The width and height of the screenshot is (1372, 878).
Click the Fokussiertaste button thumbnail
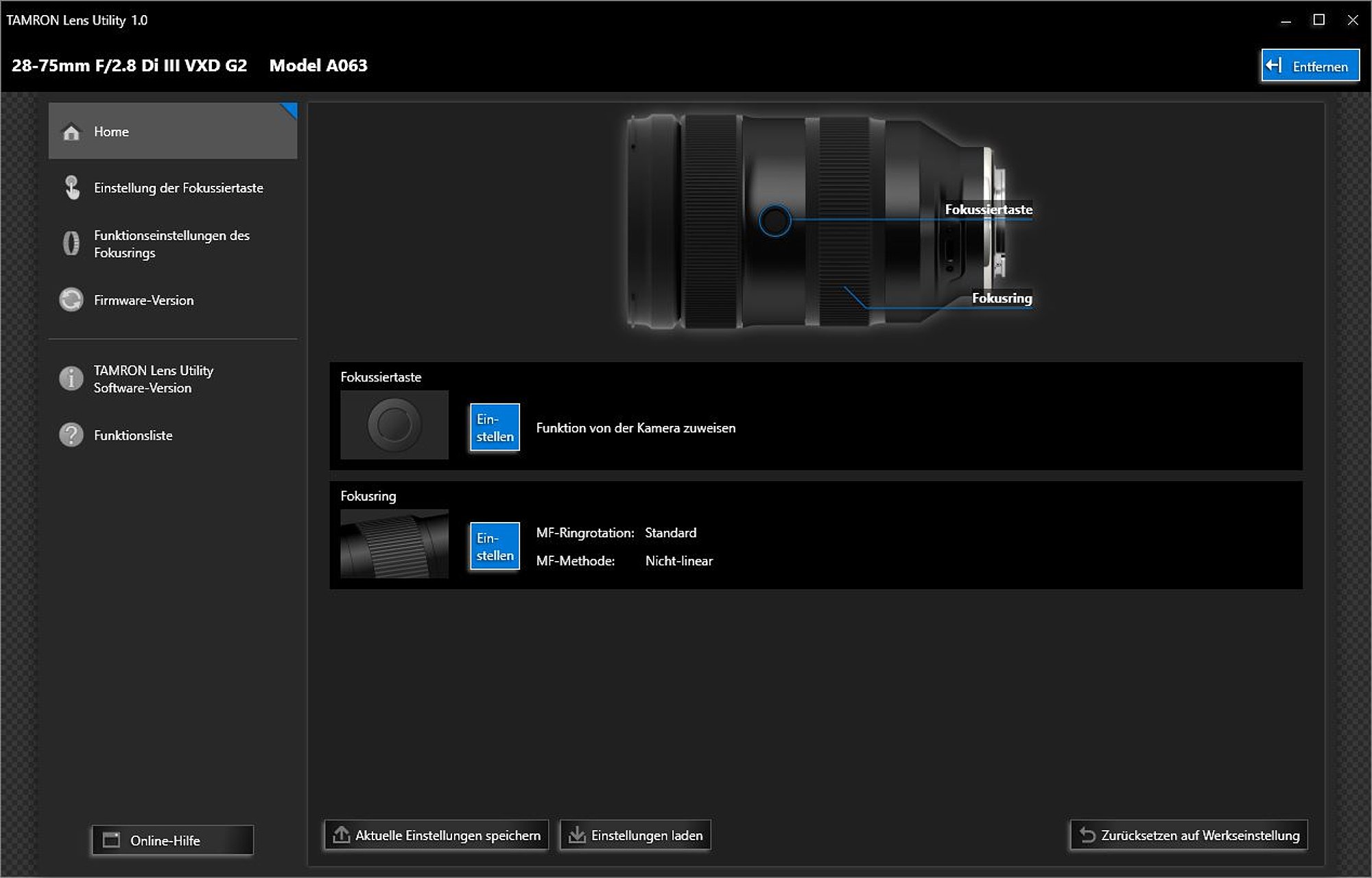click(x=394, y=425)
